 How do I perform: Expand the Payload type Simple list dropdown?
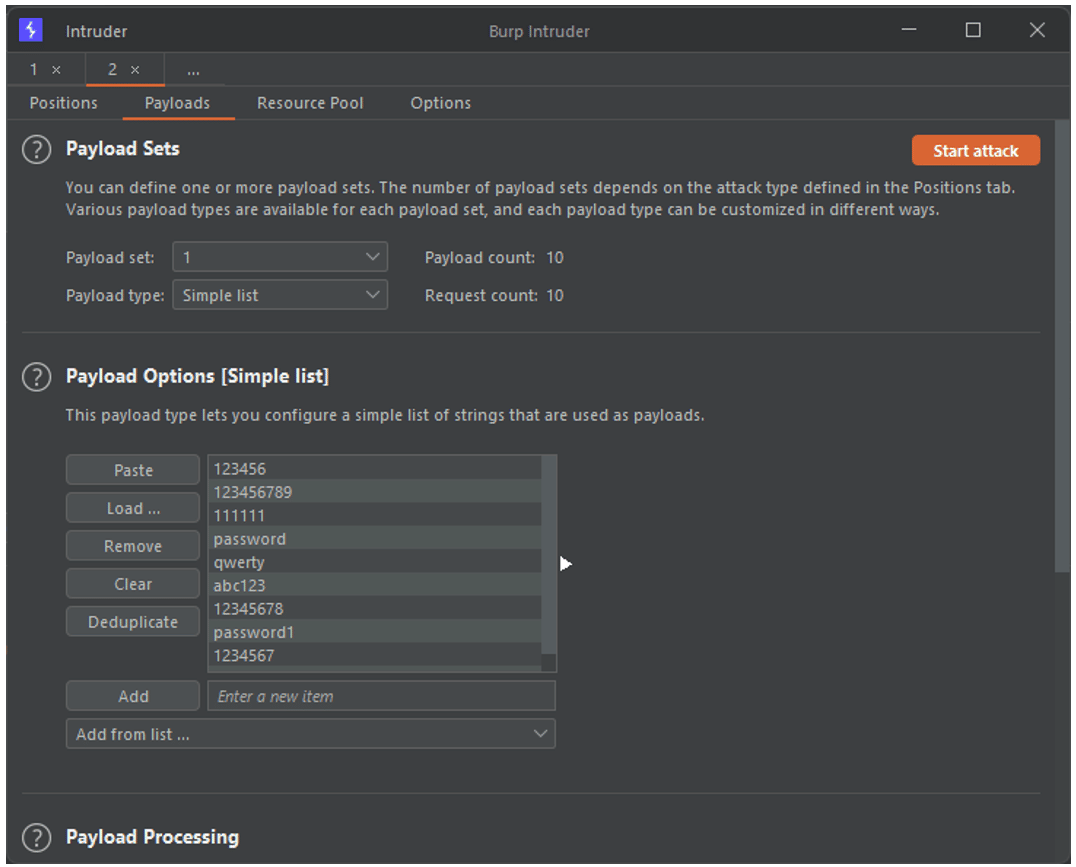(x=280, y=296)
